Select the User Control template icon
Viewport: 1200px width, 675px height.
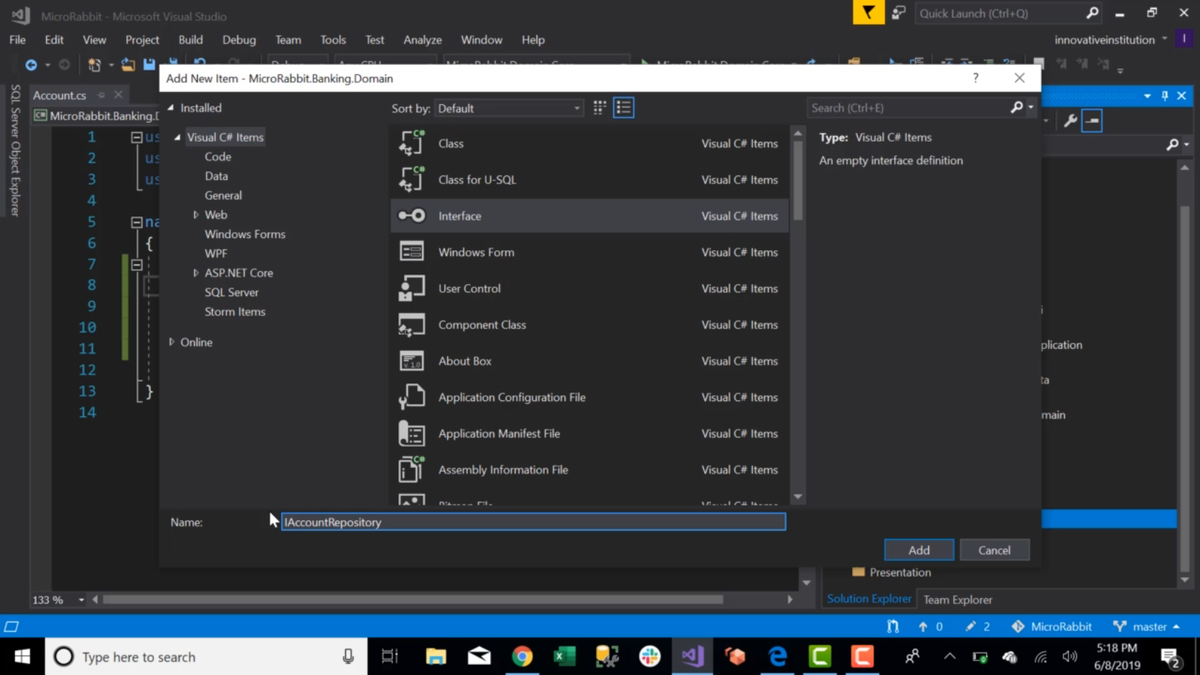tap(411, 288)
